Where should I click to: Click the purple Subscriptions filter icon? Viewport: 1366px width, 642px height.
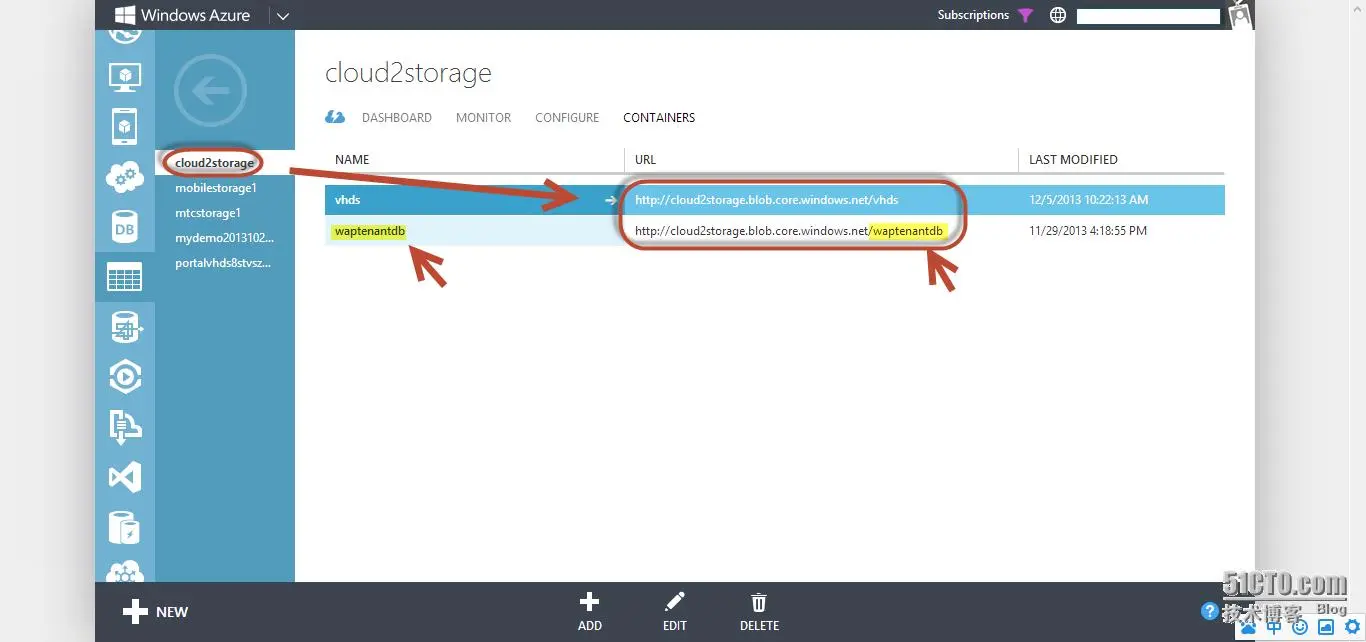tap(1025, 15)
